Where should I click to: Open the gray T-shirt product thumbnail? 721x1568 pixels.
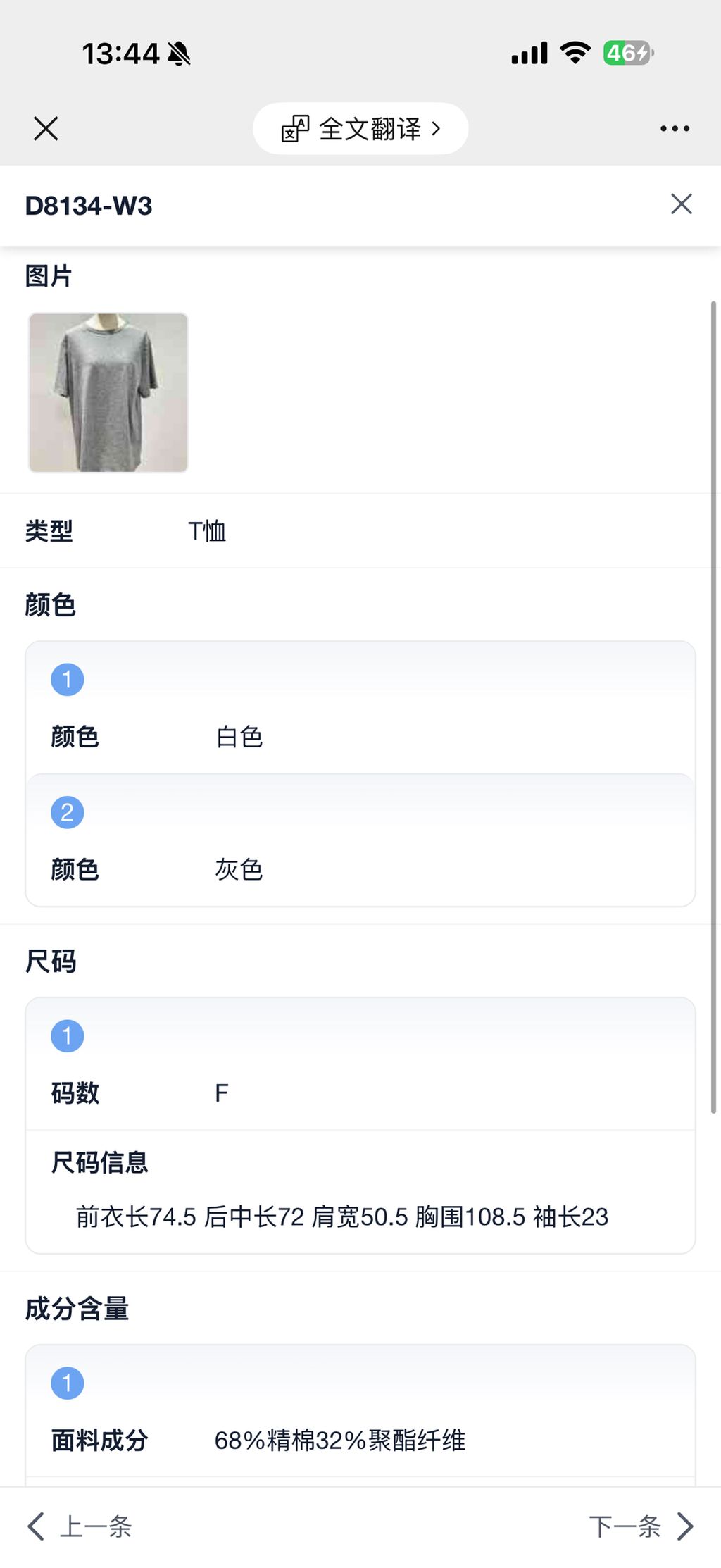point(108,392)
